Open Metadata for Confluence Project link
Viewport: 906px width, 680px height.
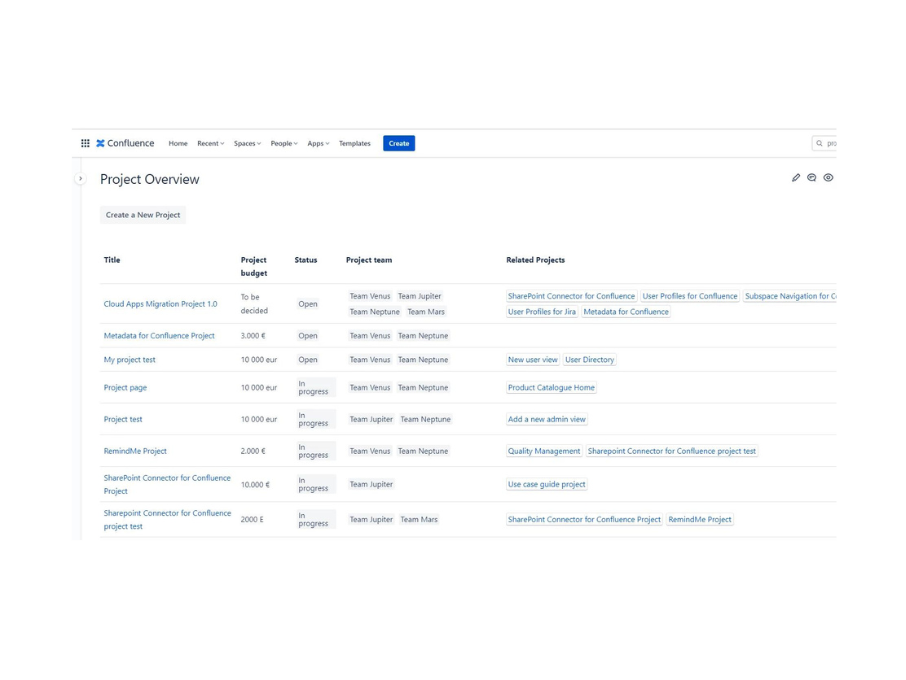(159, 336)
